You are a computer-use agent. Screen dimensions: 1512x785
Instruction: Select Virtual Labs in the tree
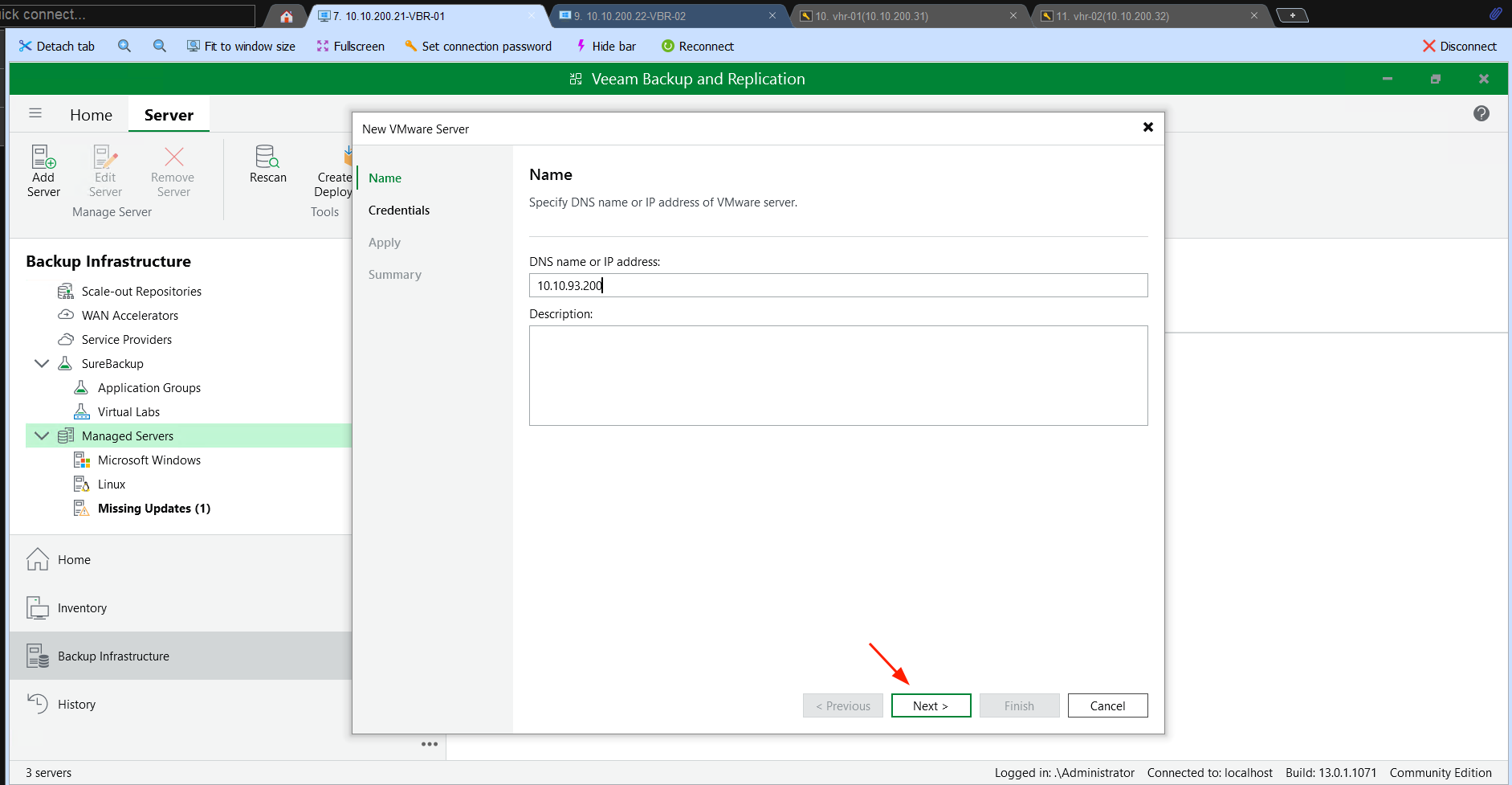(128, 411)
